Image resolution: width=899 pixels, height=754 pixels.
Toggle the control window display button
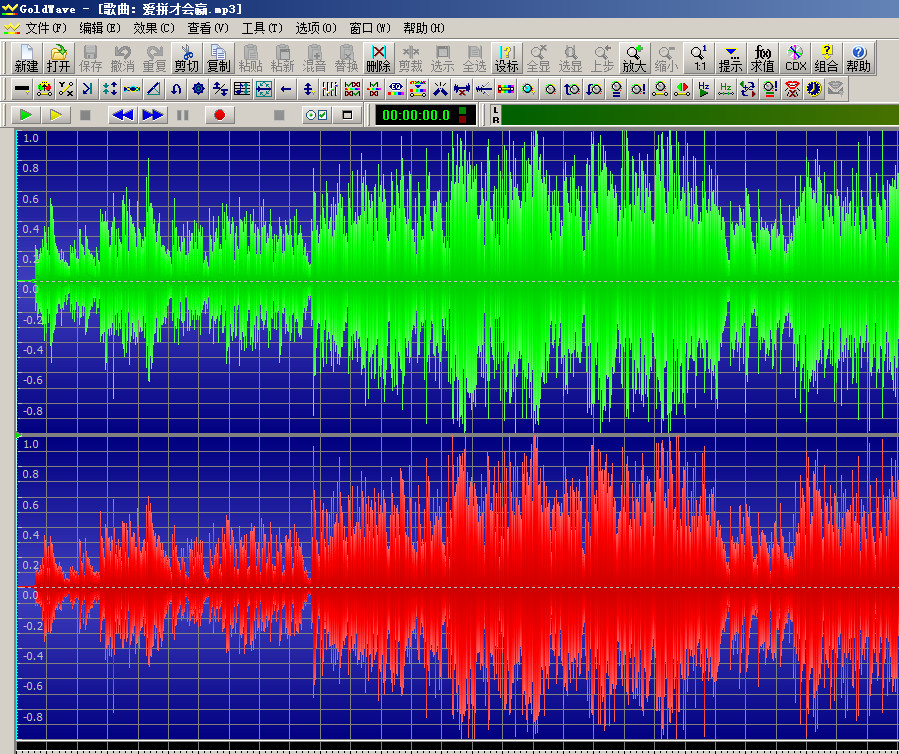tap(347, 115)
